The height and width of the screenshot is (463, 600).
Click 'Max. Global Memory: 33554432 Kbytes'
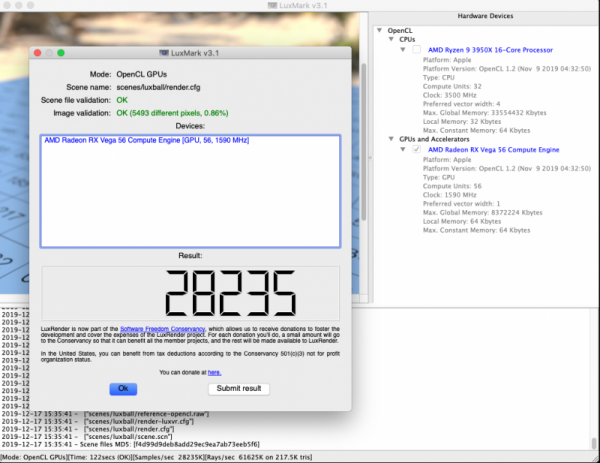(484, 113)
